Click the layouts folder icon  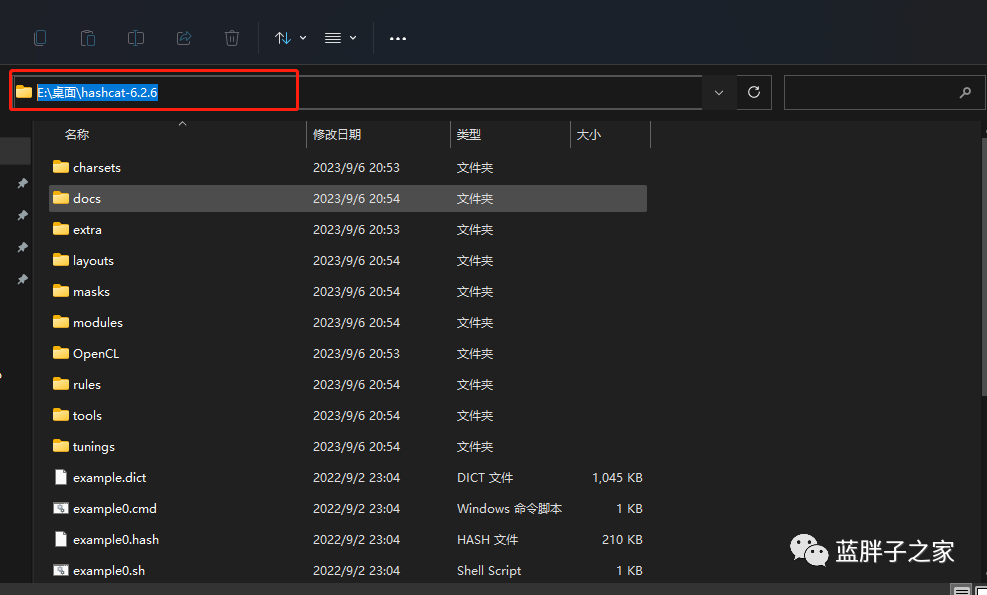60,260
